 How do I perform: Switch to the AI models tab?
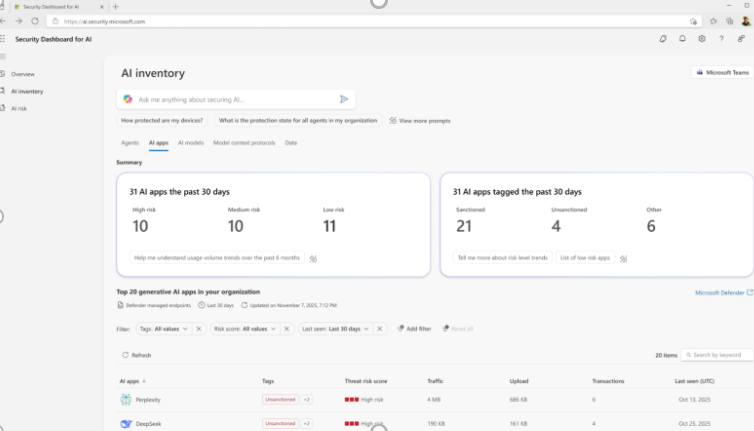(191, 143)
